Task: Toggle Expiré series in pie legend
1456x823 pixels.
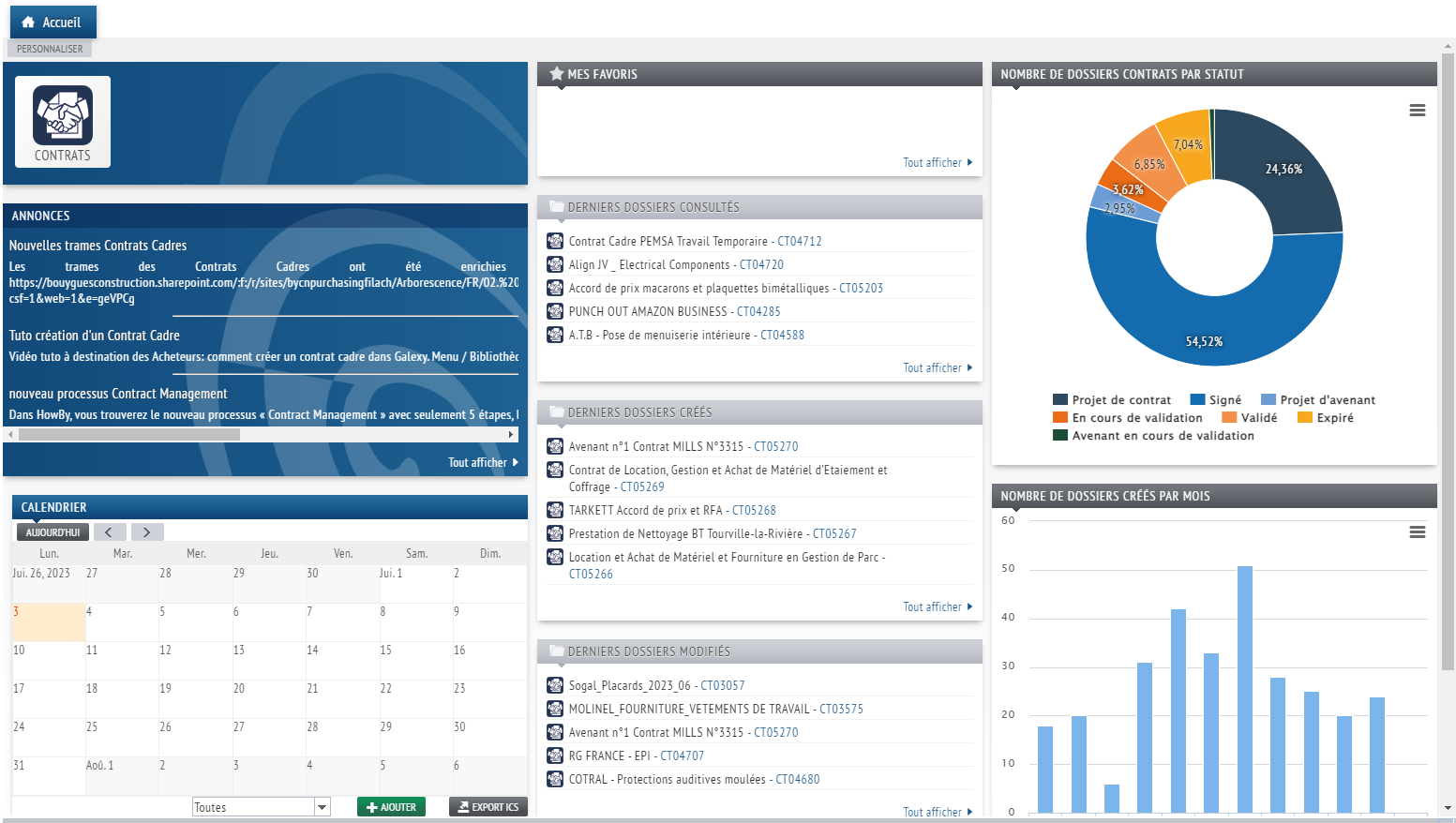Action: pos(1325,418)
